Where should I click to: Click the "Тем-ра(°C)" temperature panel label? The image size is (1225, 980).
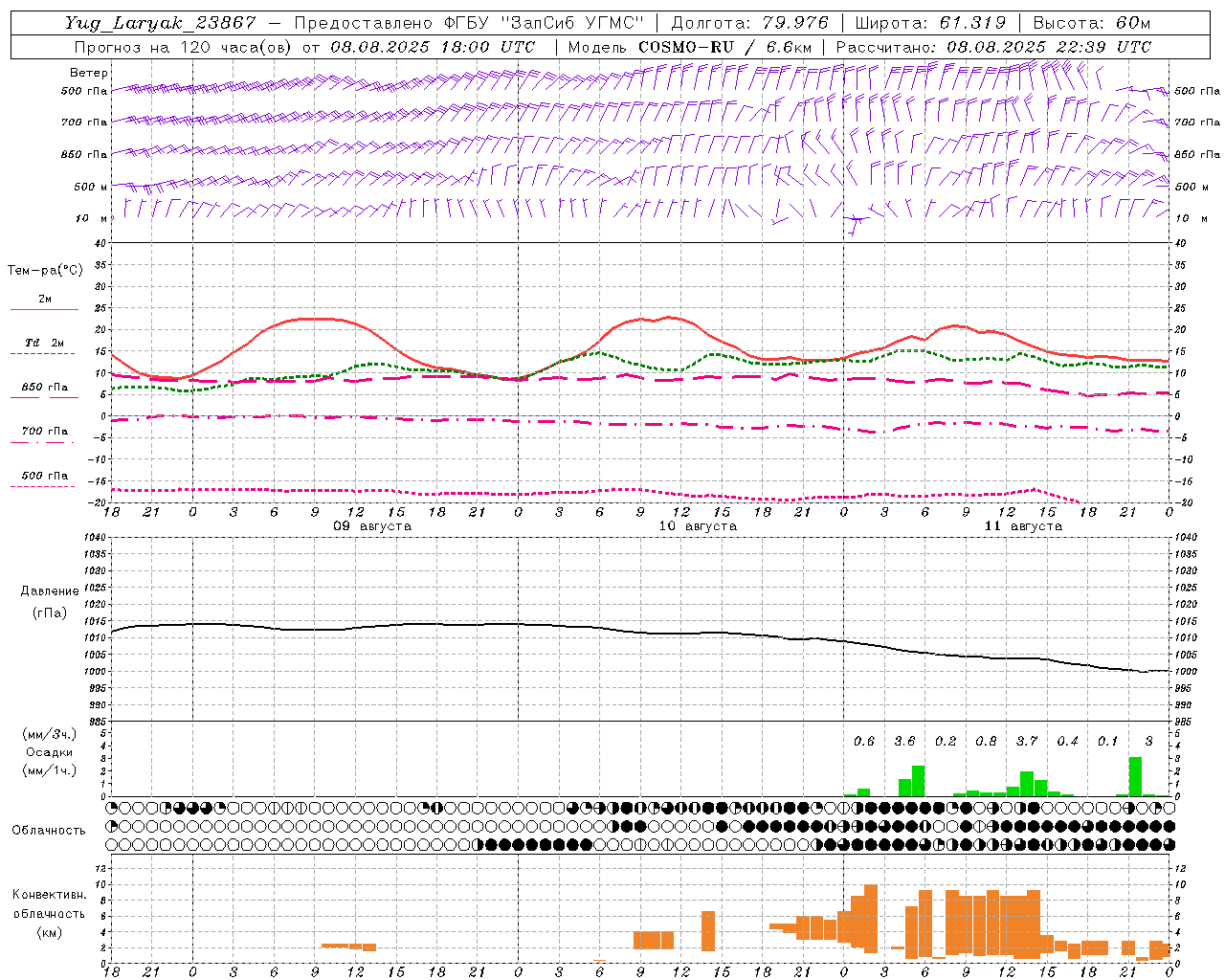click(x=45, y=271)
